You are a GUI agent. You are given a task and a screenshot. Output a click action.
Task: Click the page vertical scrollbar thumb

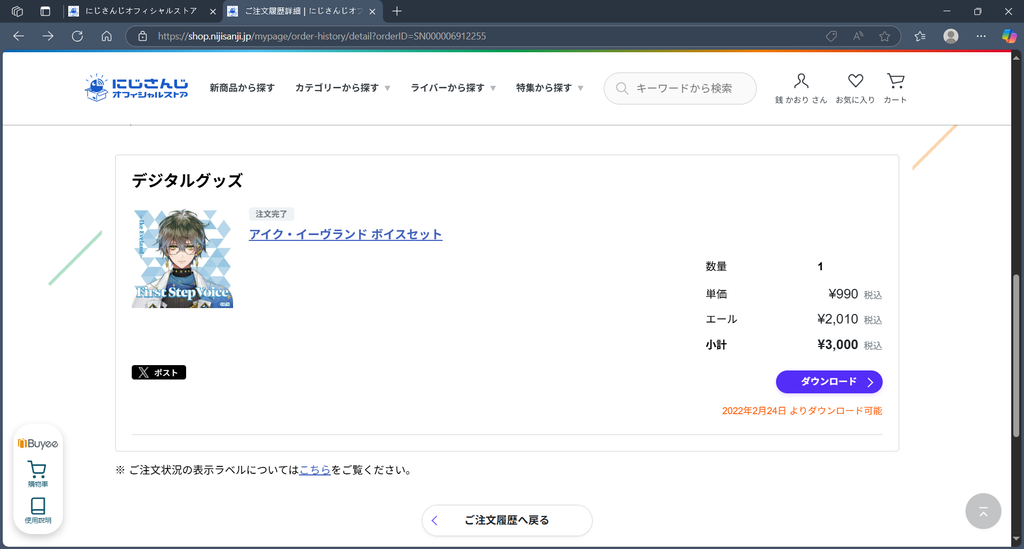click(1016, 356)
